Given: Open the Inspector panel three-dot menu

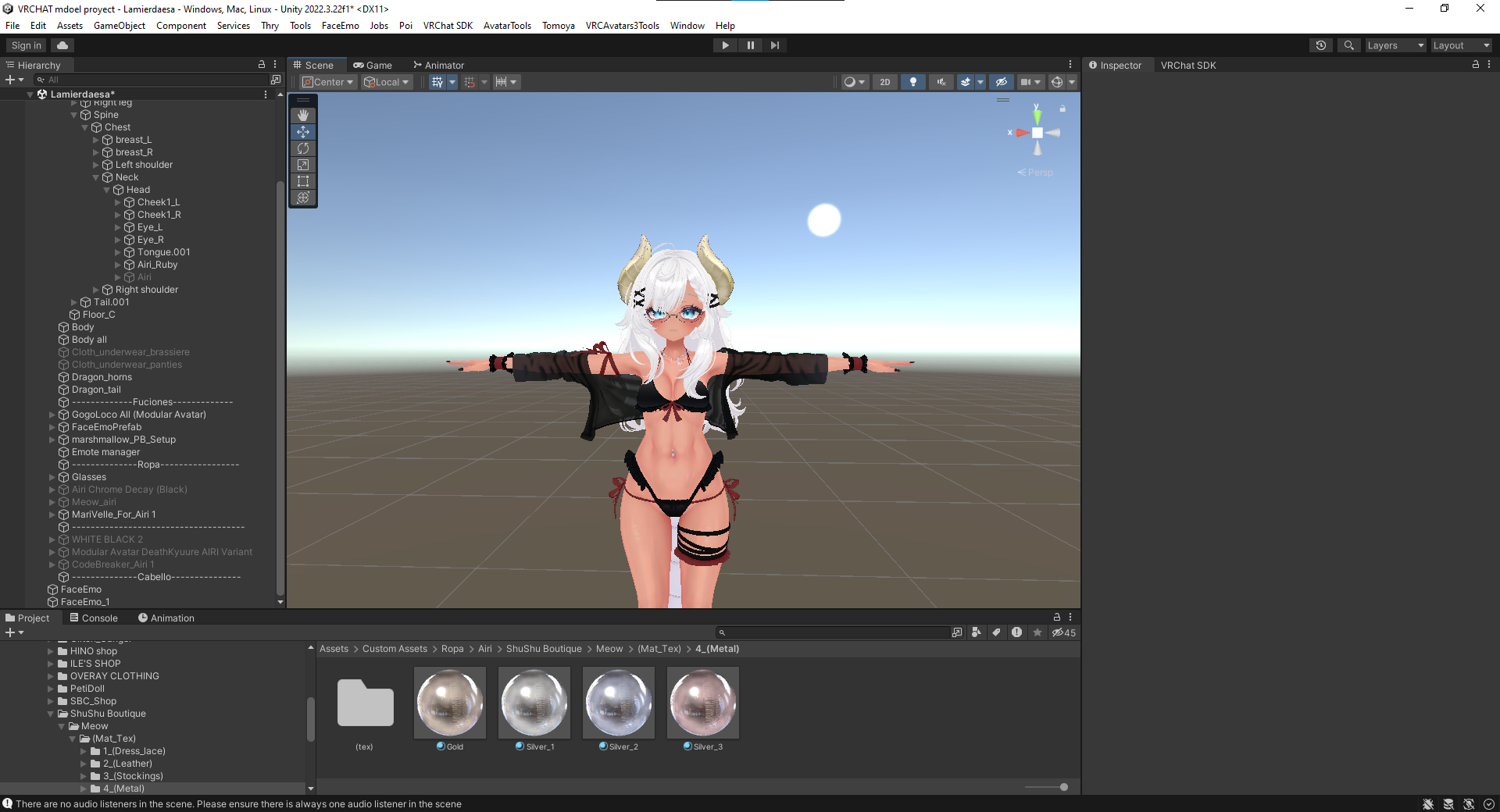Looking at the screenshot, I should (1489, 65).
